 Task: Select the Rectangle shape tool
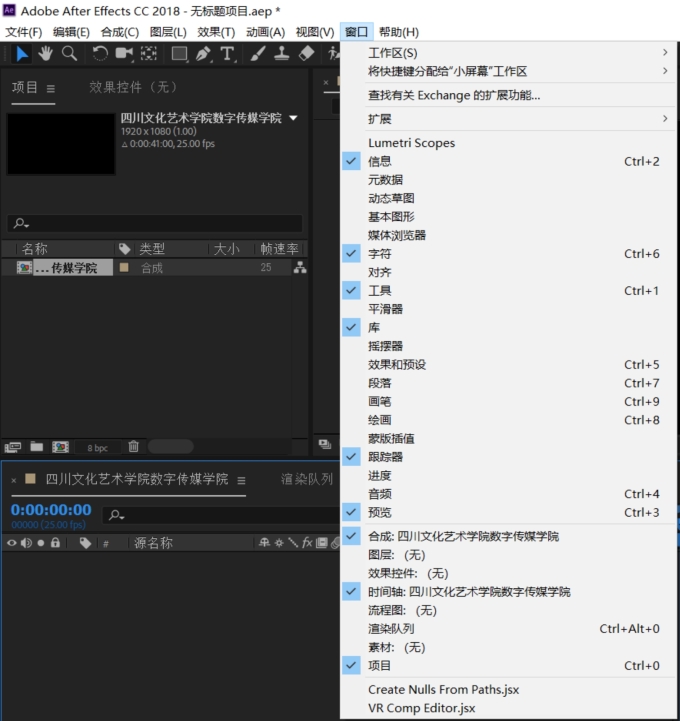tap(179, 54)
